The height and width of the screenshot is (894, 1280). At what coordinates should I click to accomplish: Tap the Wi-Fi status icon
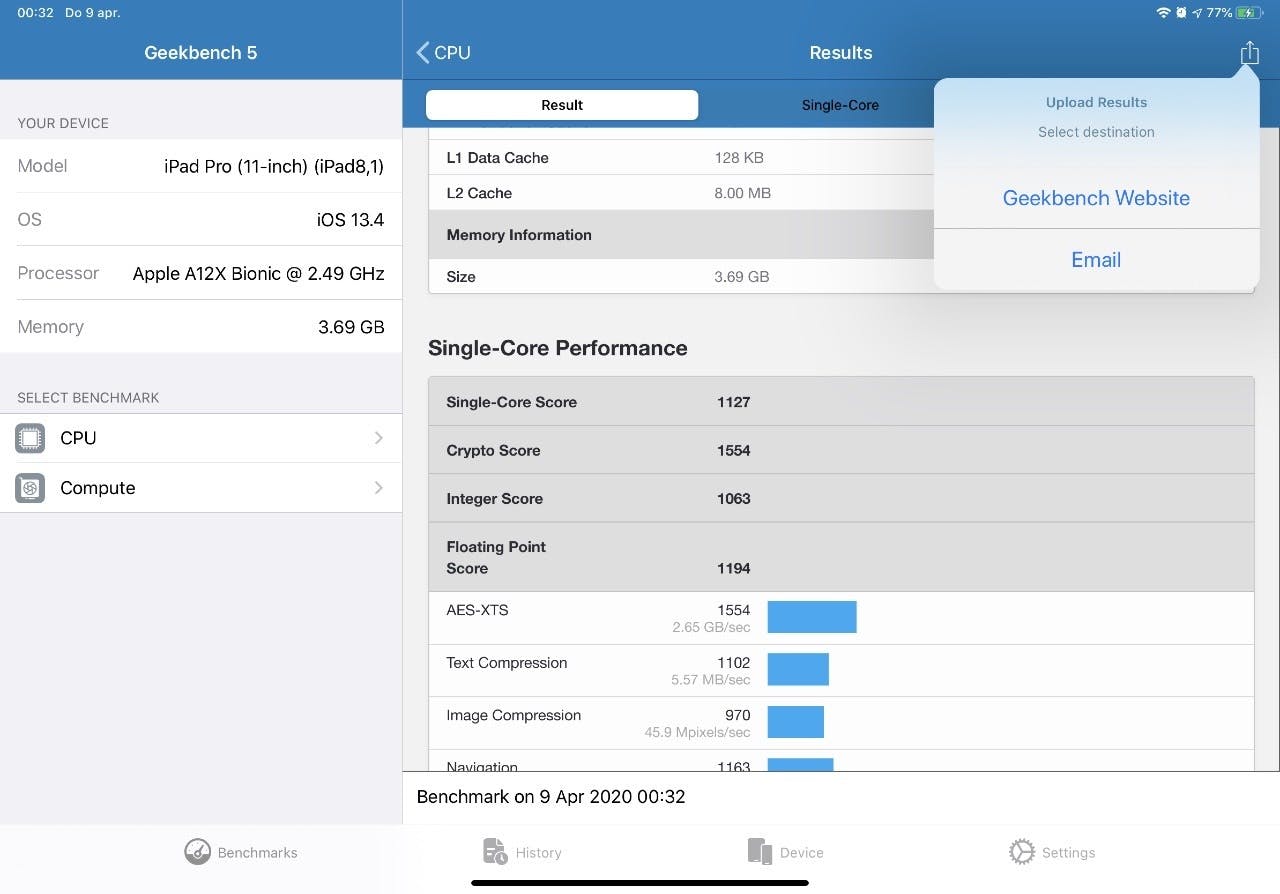click(x=1163, y=13)
